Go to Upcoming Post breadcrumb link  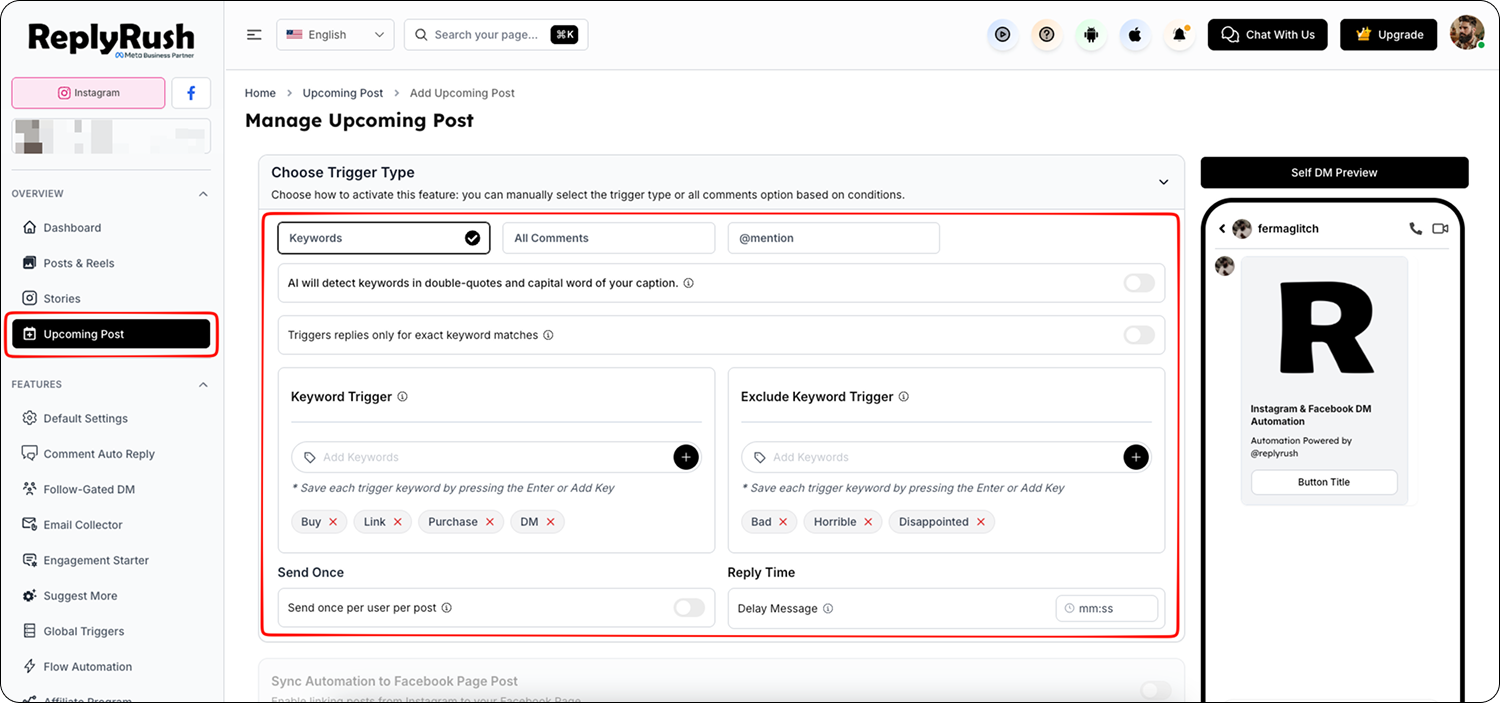coord(343,93)
